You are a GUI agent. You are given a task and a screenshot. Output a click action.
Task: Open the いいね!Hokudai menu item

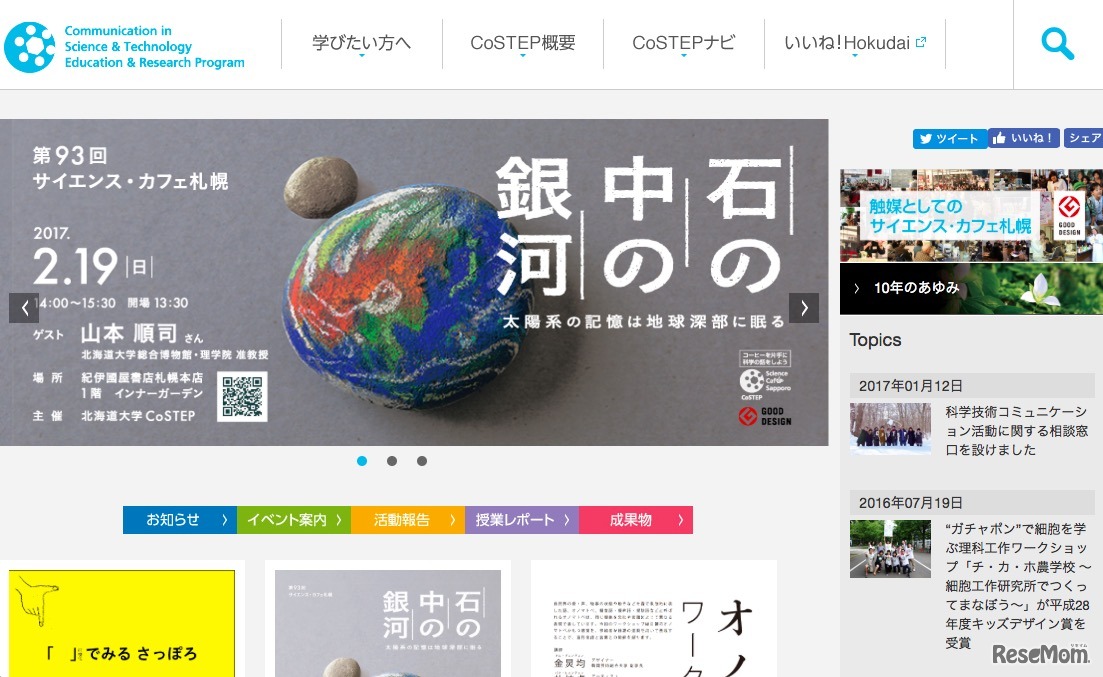point(855,44)
